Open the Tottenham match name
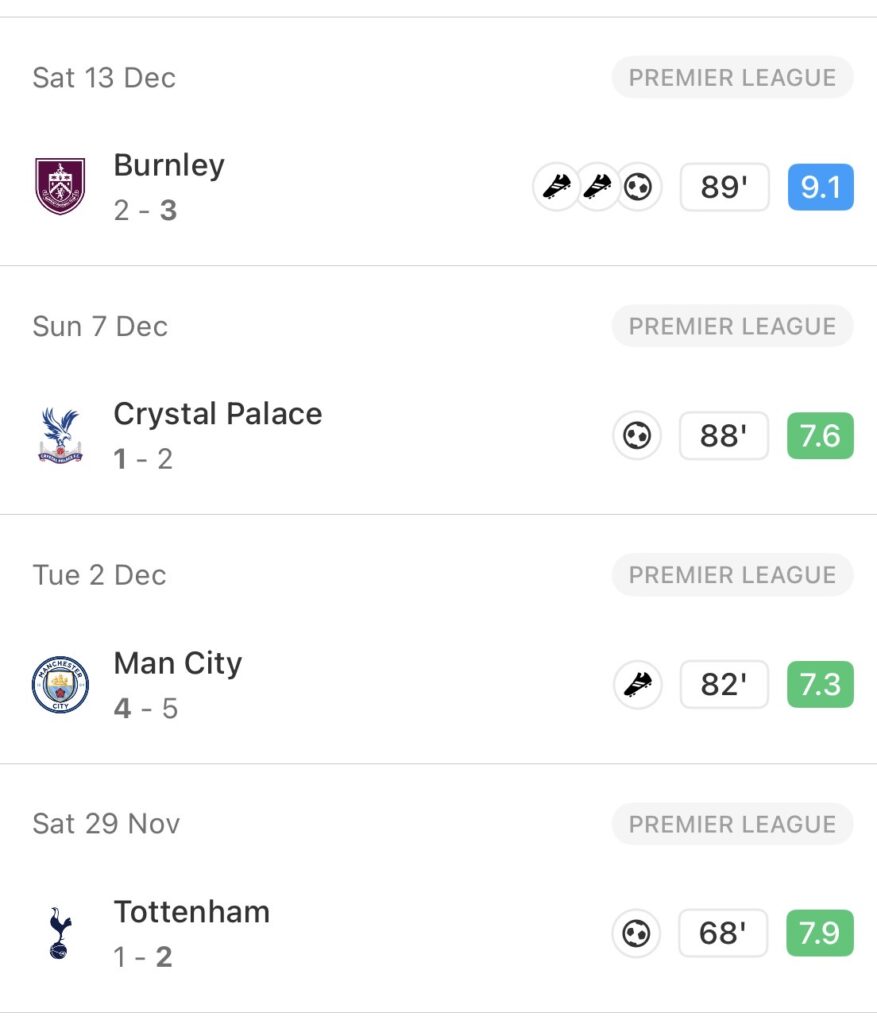877x1024 pixels. click(x=192, y=912)
